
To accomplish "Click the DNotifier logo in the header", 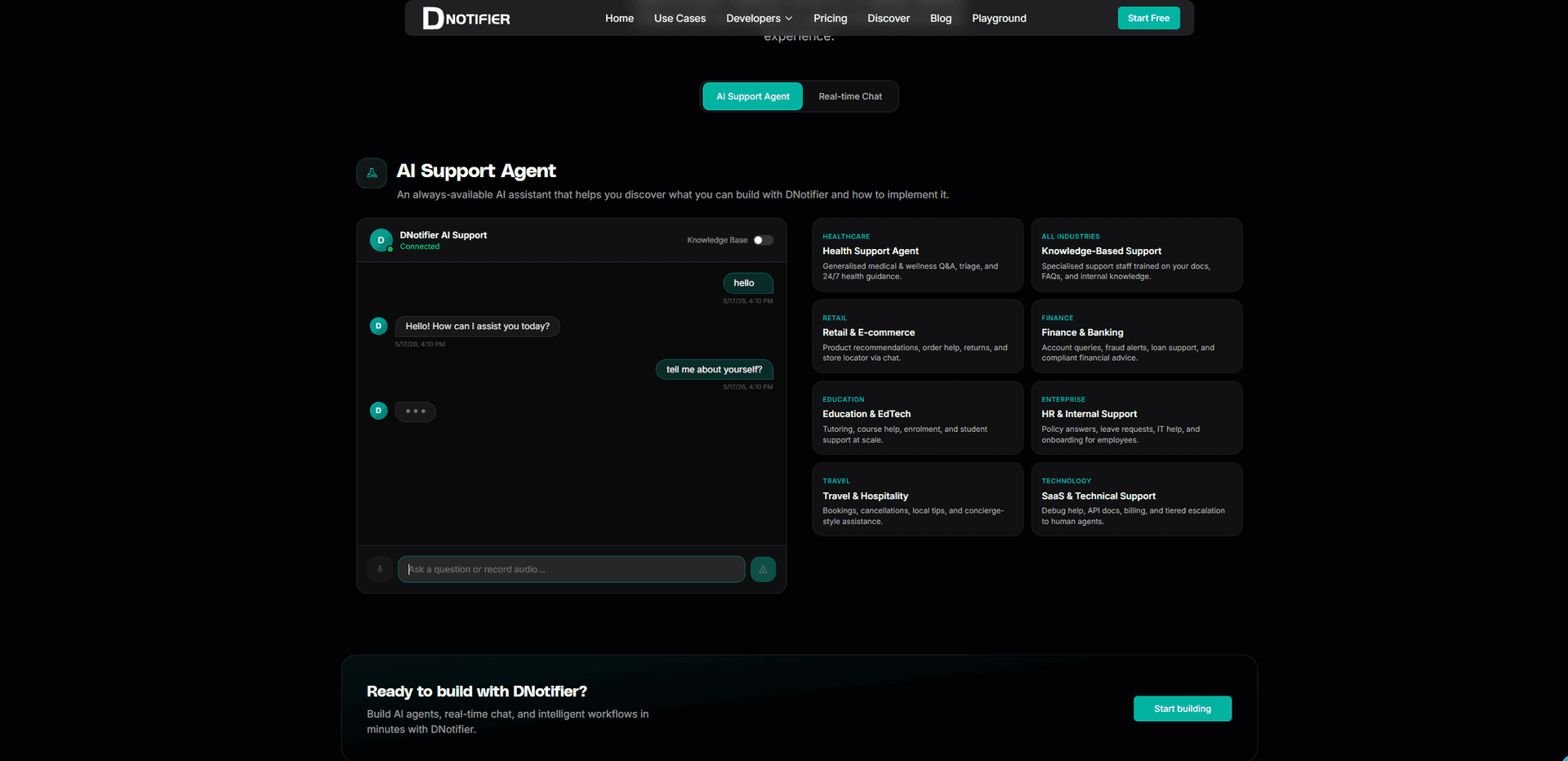I will pos(466,18).
